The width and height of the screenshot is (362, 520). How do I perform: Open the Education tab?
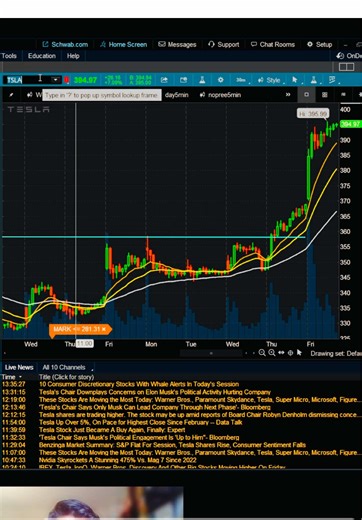pyautogui.click(x=42, y=56)
